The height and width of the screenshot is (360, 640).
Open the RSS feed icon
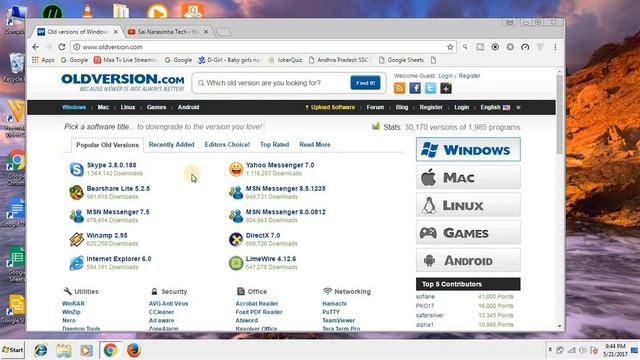[400, 88]
